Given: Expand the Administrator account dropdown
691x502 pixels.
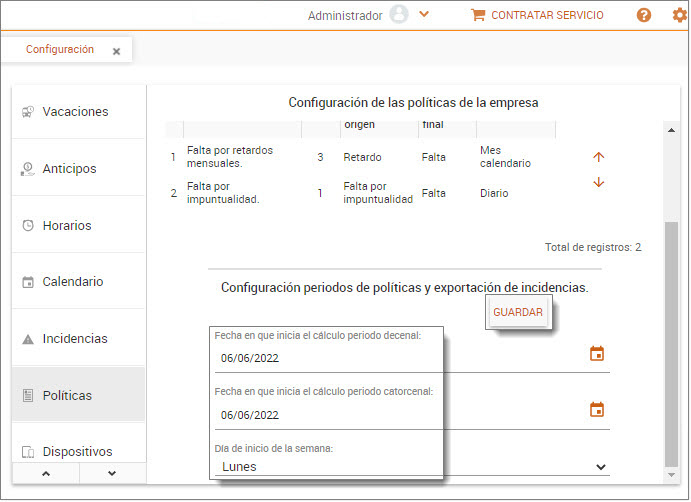Looking at the screenshot, I should tap(424, 14).
